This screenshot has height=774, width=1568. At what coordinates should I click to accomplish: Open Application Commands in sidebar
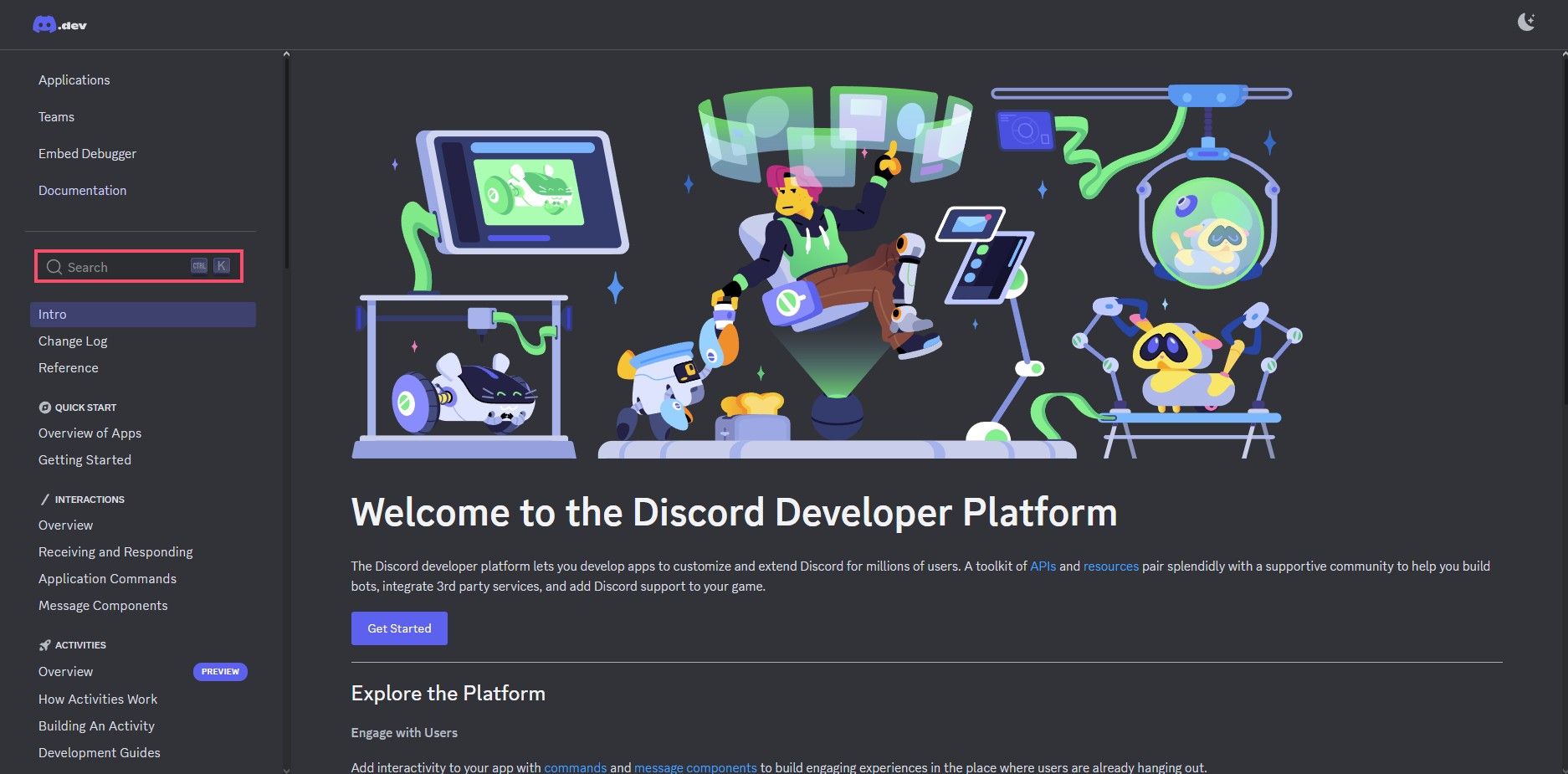tap(107, 579)
